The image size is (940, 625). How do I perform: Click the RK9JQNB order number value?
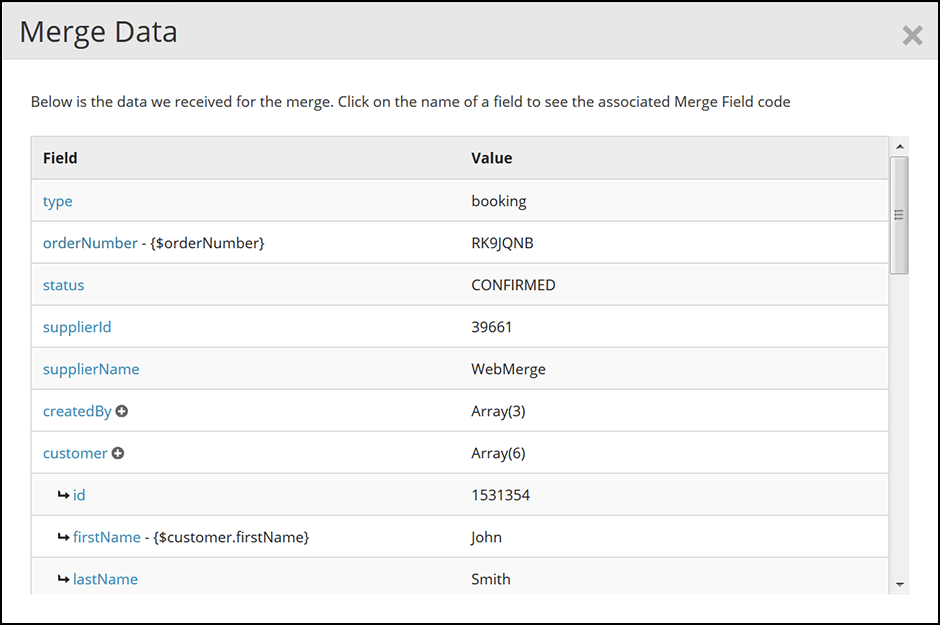point(509,243)
